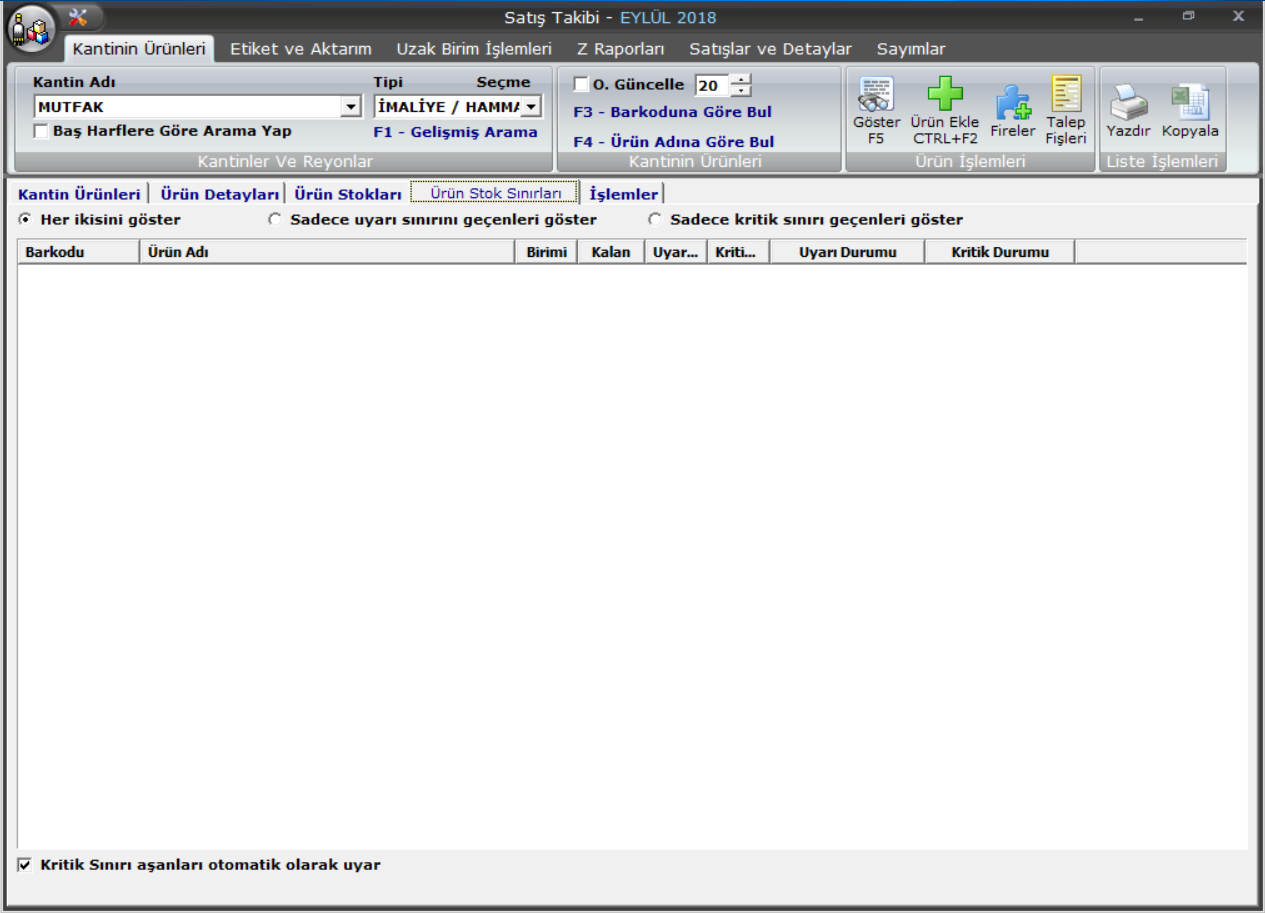Open Talep Fişleri notepad icon
1265x913 pixels.
point(1066,94)
